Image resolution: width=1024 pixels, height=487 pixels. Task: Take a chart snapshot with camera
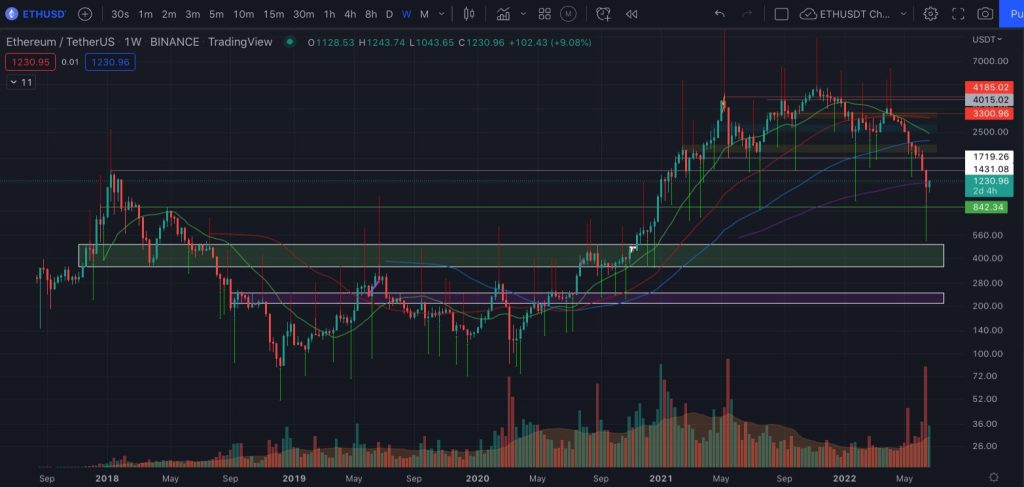pyautogui.click(x=985, y=14)
